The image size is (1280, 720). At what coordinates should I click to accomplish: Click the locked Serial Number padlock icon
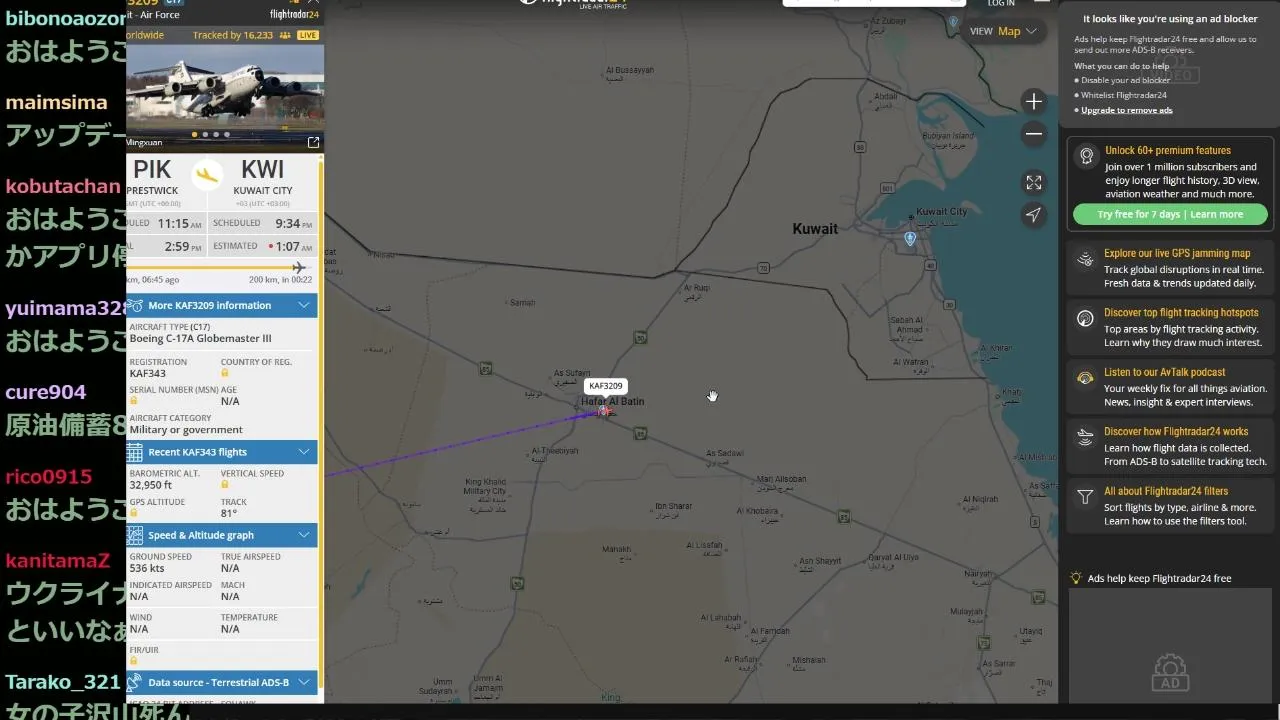(x=134, y=401)
